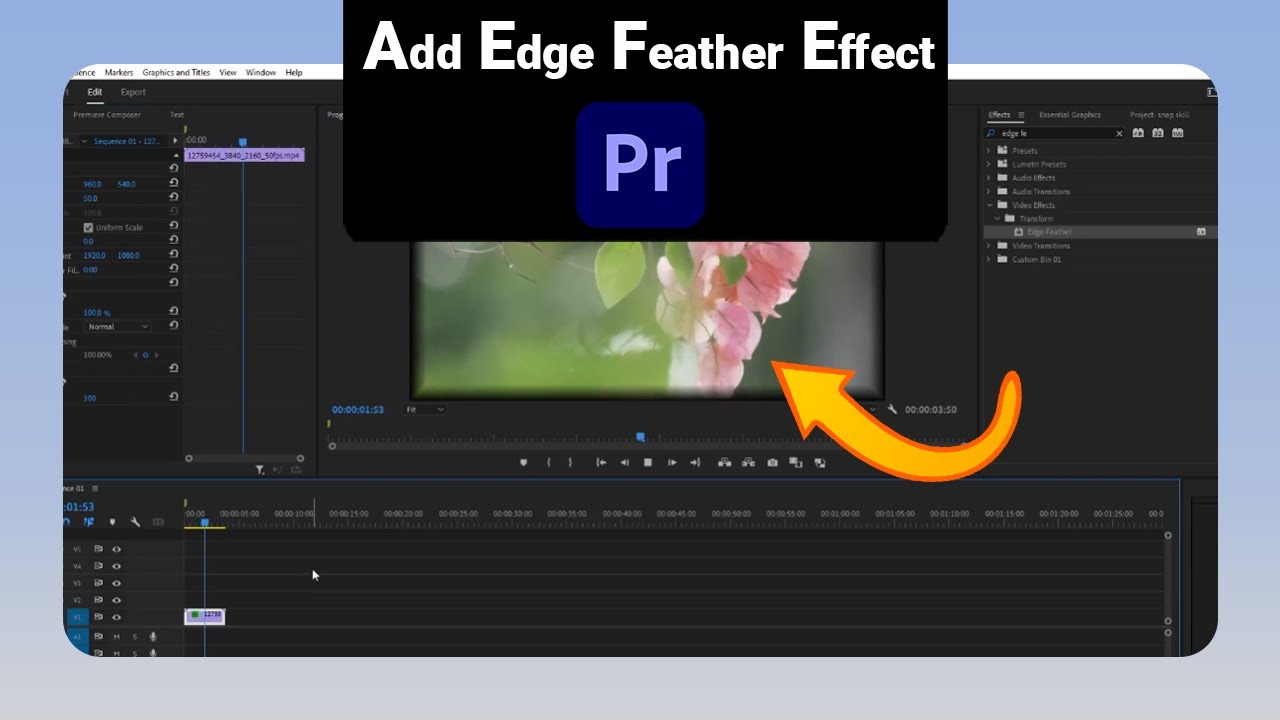The width and height of the screenshot is (1280, 720).
Task: Step back one frame
Action: click(624, 462)
